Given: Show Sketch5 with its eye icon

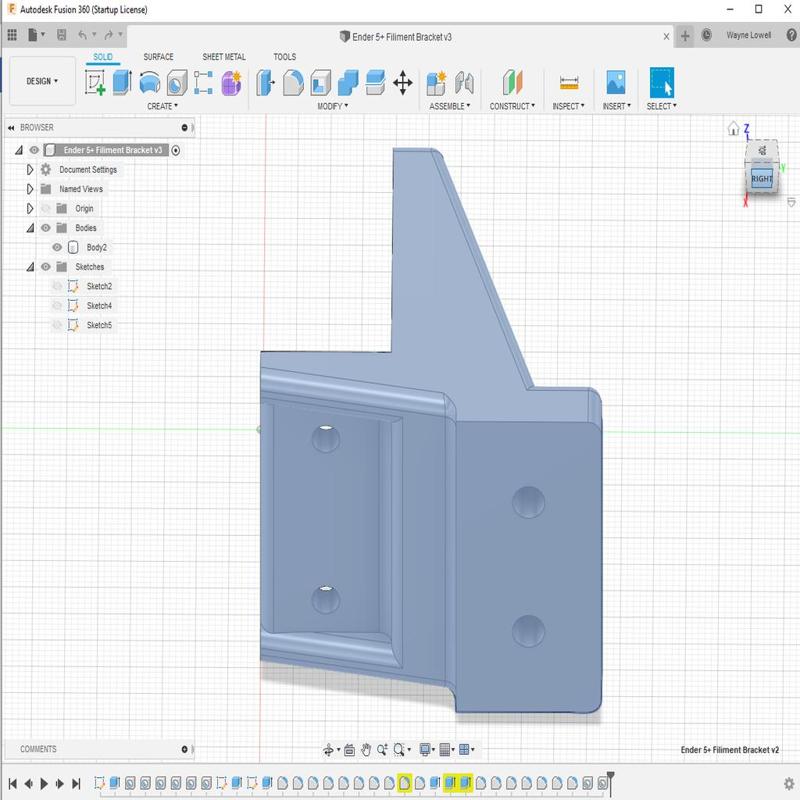Looking at the screenshot, I should [x=57, y=325].
